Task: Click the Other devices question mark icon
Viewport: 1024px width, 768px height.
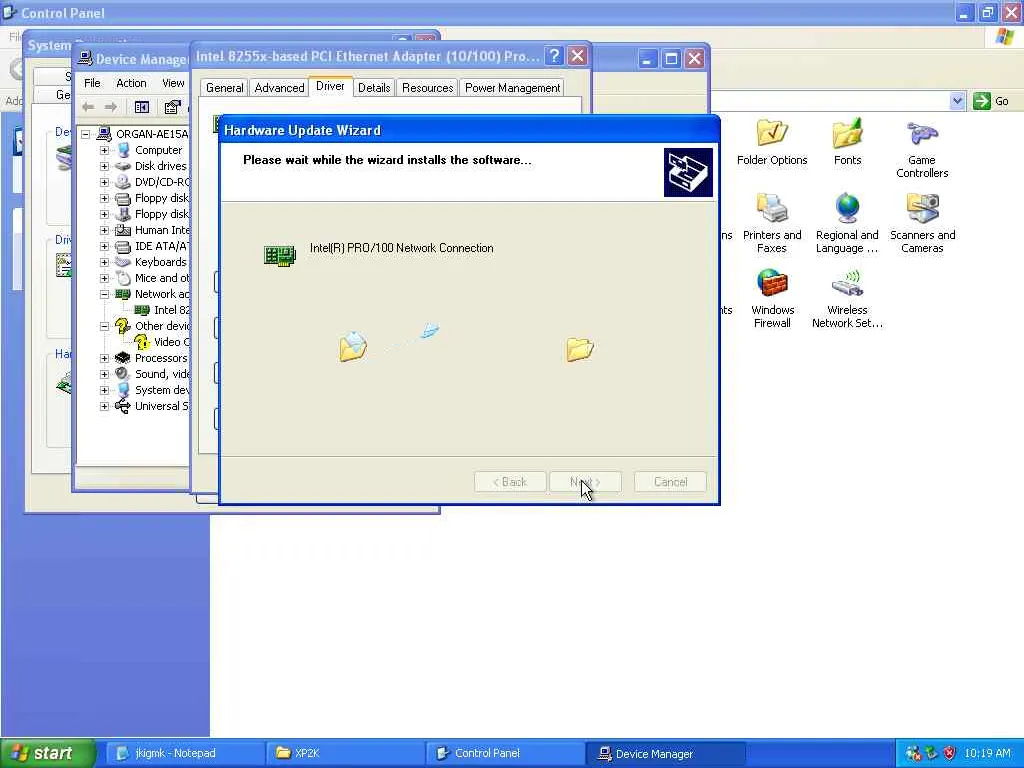Action: point(123,326)
